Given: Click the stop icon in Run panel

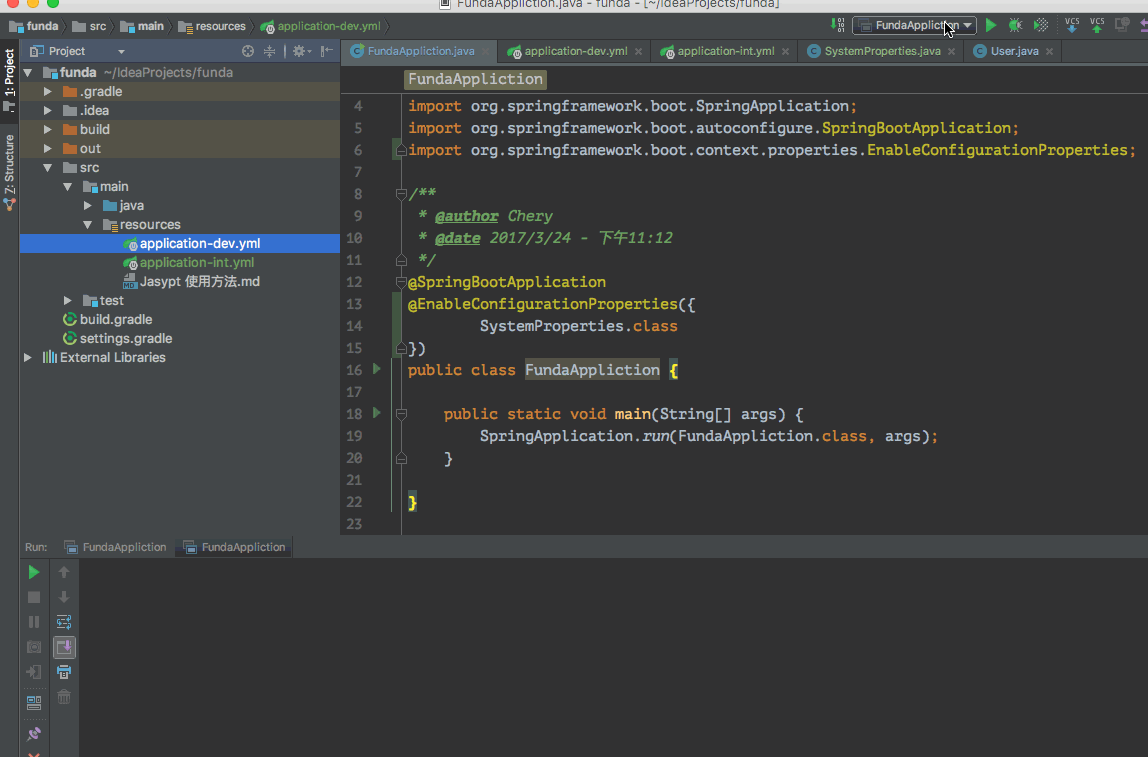Looking at the screenshot, I should point(34,597).
